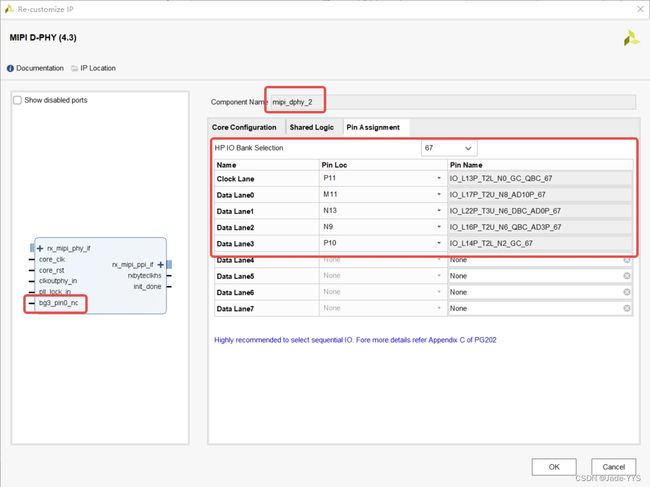The image size is (650, 487).
Task: Click the HP IO Bank Selection label
Action: [x=249, y=148]
